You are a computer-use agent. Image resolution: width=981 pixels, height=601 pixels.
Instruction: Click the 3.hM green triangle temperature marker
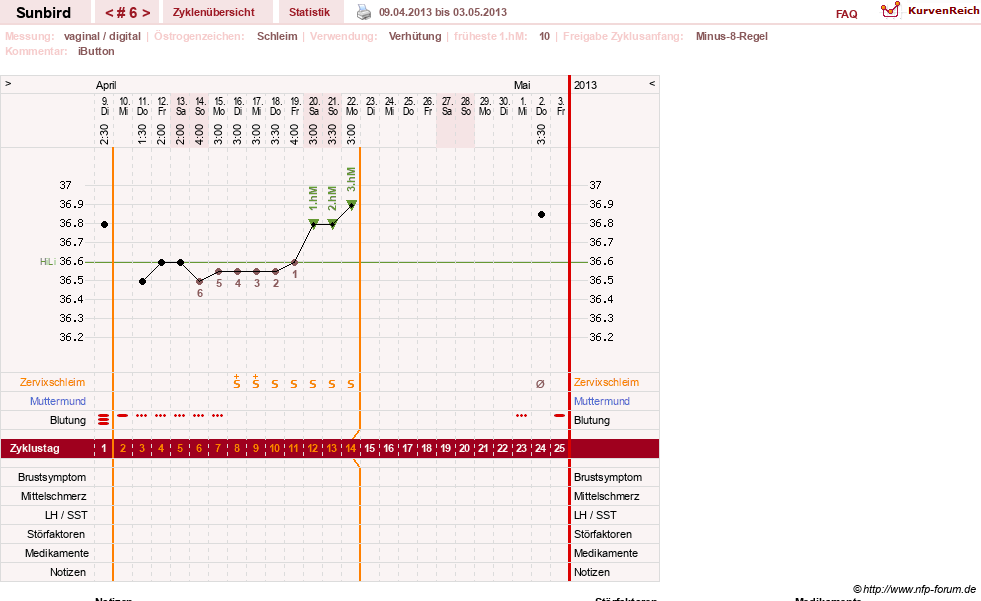(x=352, y=204)
